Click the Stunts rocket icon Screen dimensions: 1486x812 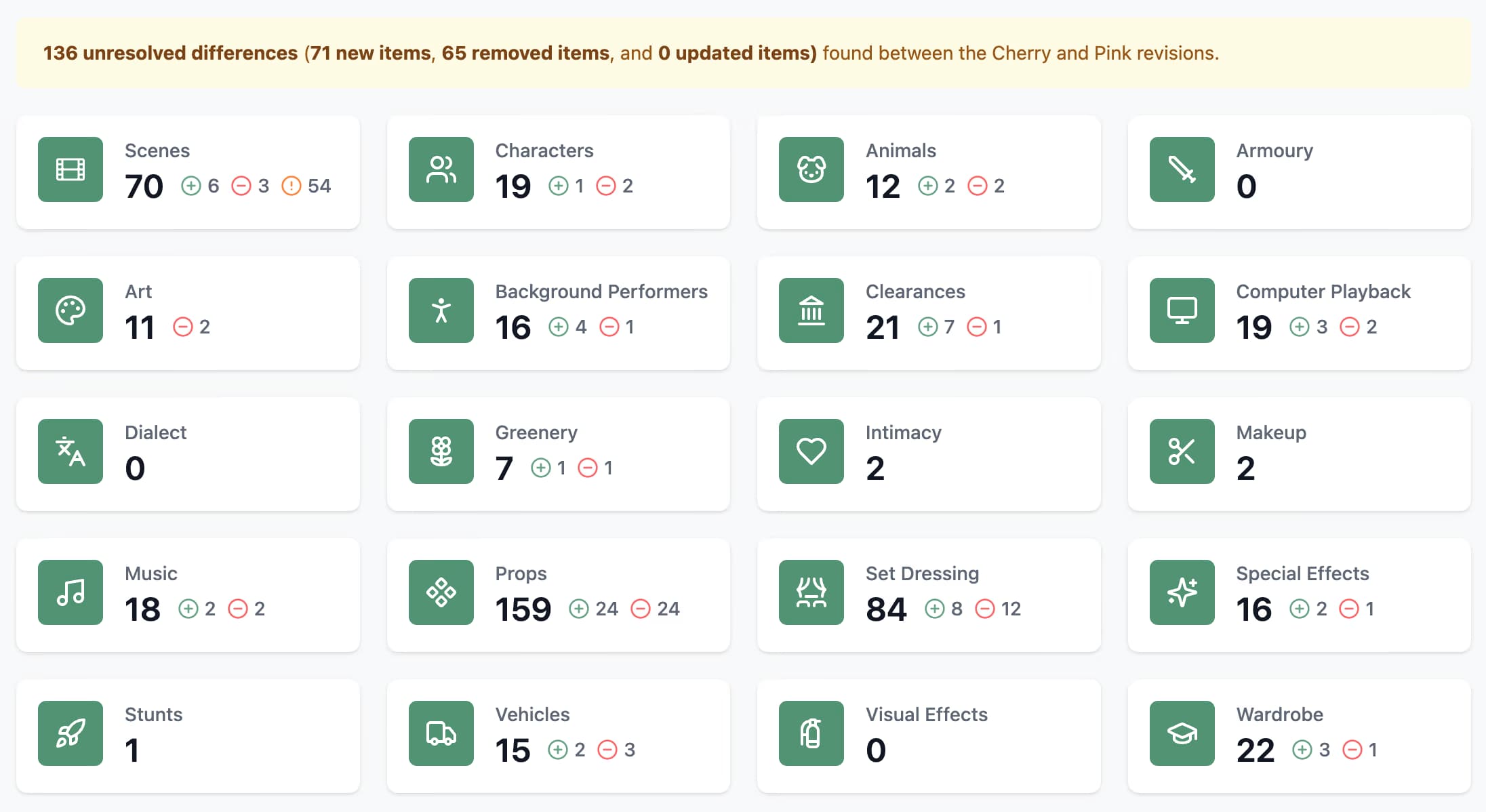click(71, 733)
